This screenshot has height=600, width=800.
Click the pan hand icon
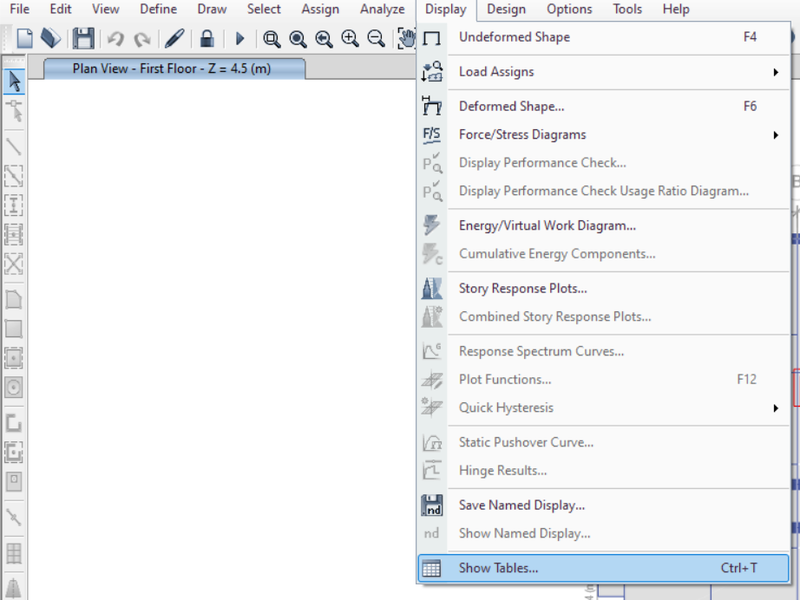[x=406, y=38]
